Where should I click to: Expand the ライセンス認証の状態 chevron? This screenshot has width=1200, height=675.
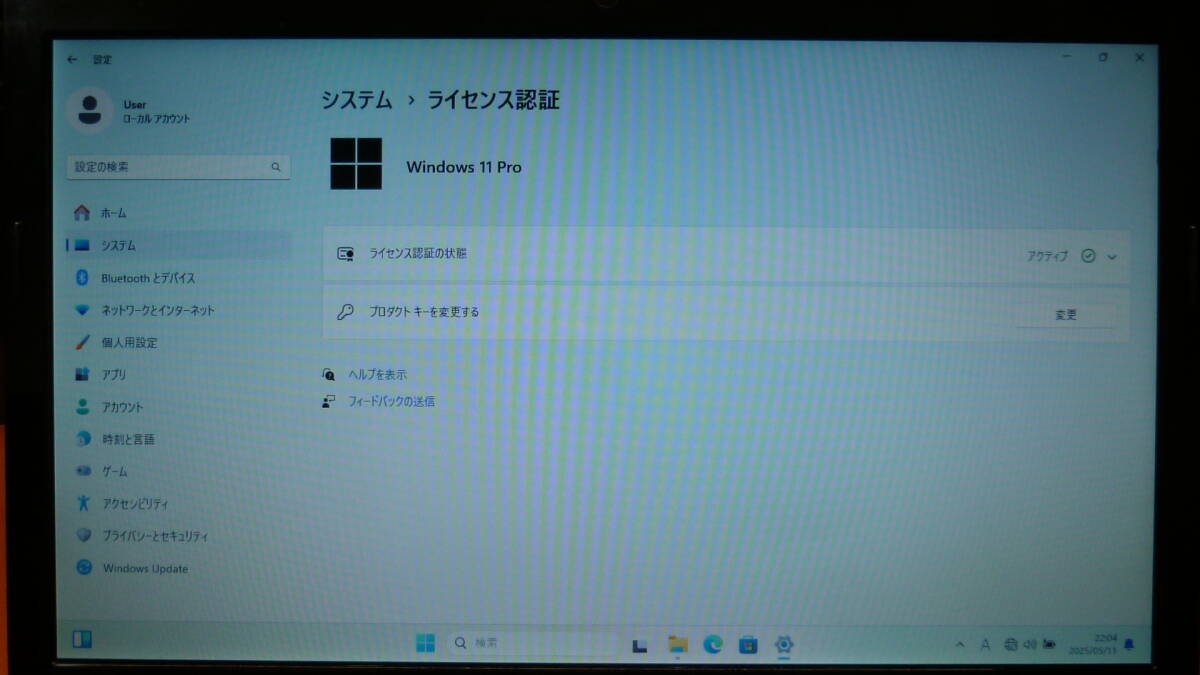pos(1112,257)
